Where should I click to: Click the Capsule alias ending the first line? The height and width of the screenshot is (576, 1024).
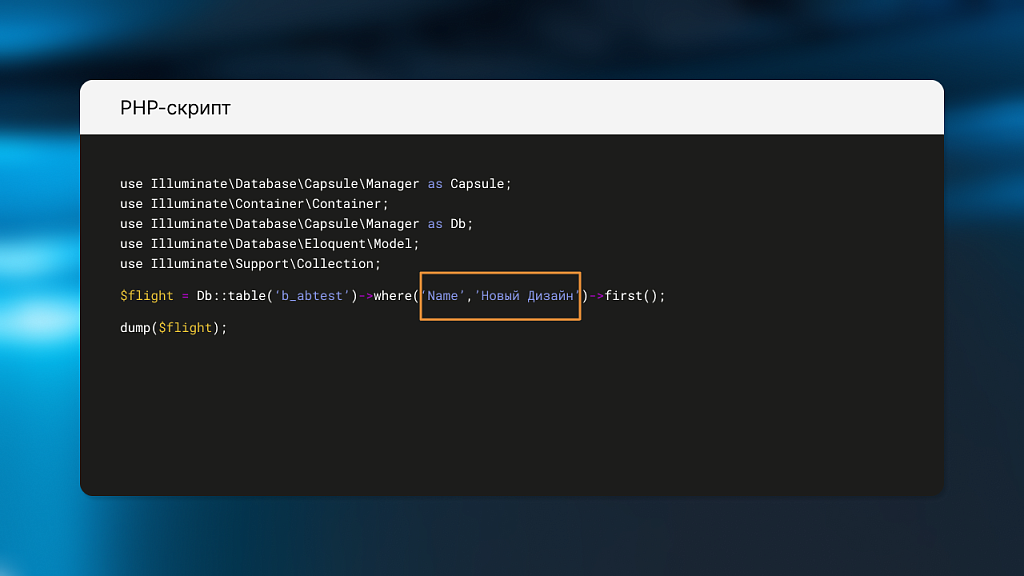(x=480, y=184)
